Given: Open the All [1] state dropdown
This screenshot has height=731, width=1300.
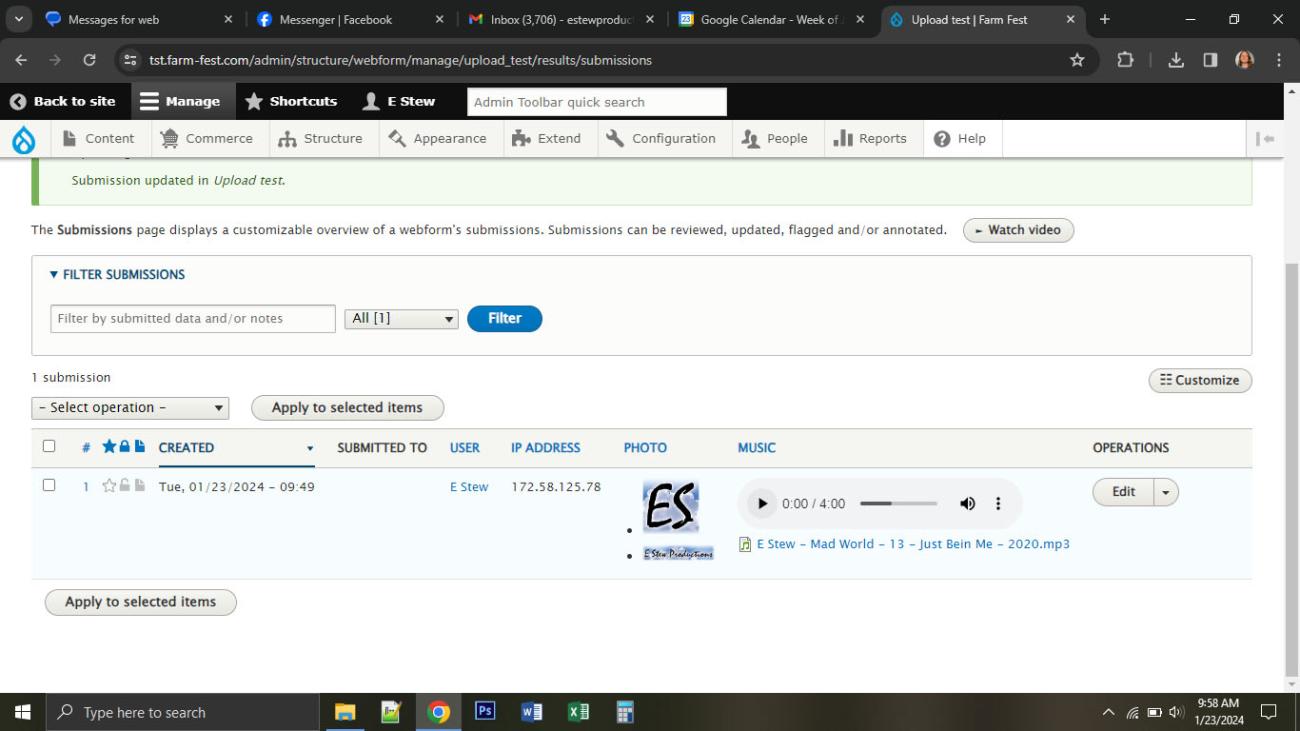Looking at the screenshot, I should click(x=401, y=319).
